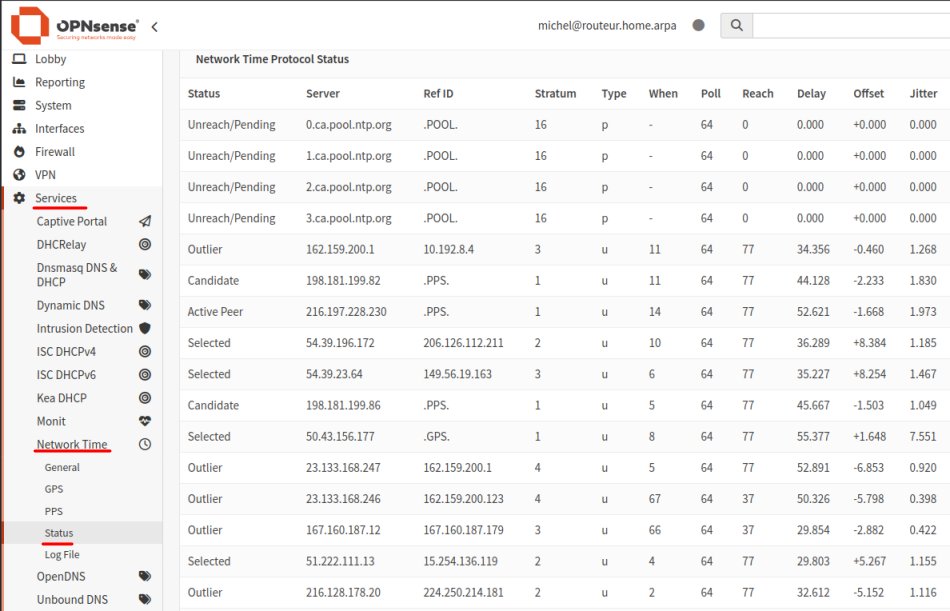Screen dimensions: 950x611
Task: Collapse the sidebar using the chevron toggle
Action: 154,26
